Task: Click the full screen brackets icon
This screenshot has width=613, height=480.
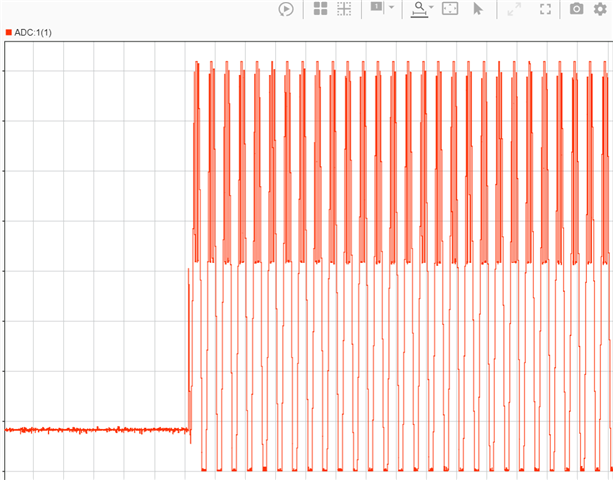Action: coord(545,9)
